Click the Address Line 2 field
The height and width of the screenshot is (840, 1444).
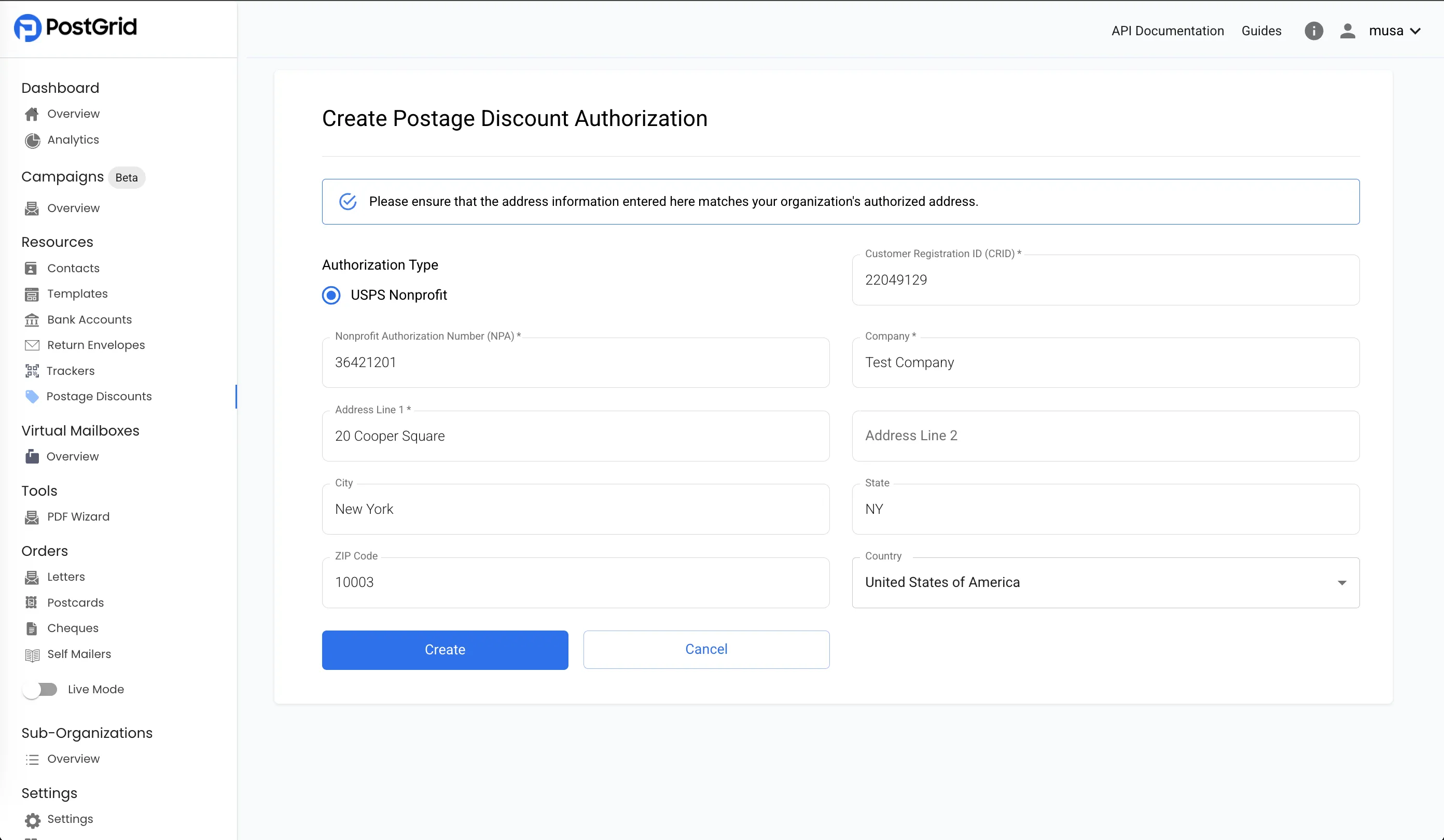click(x=1105, y=436)
